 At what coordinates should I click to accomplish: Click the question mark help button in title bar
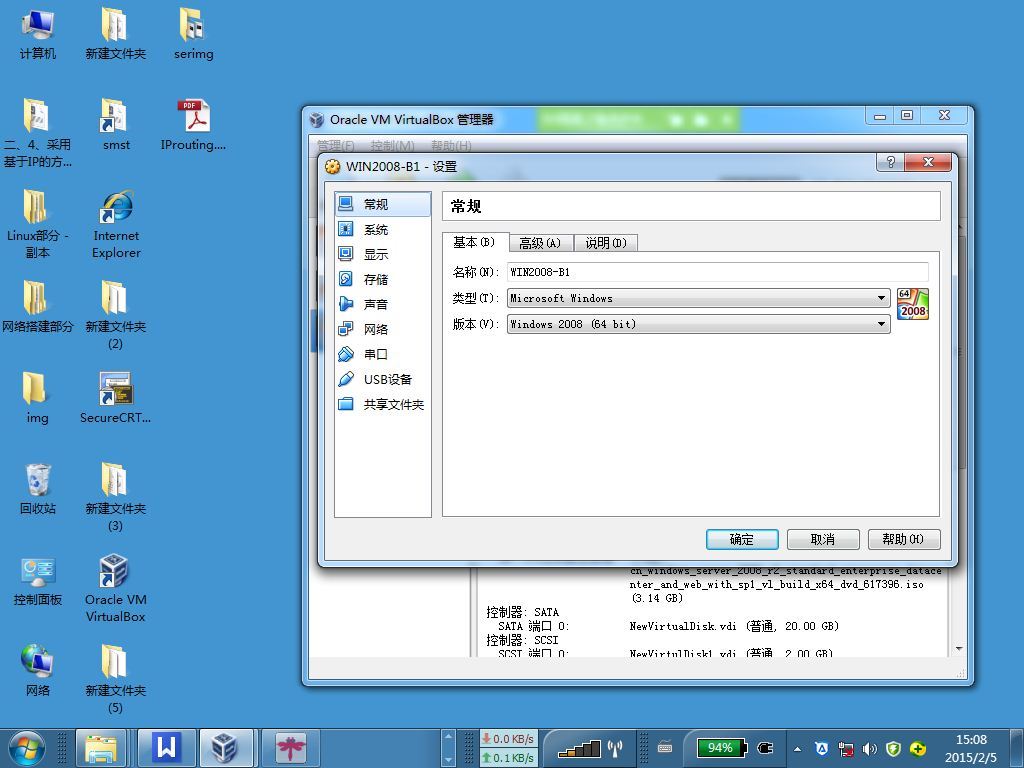point(890,163)
